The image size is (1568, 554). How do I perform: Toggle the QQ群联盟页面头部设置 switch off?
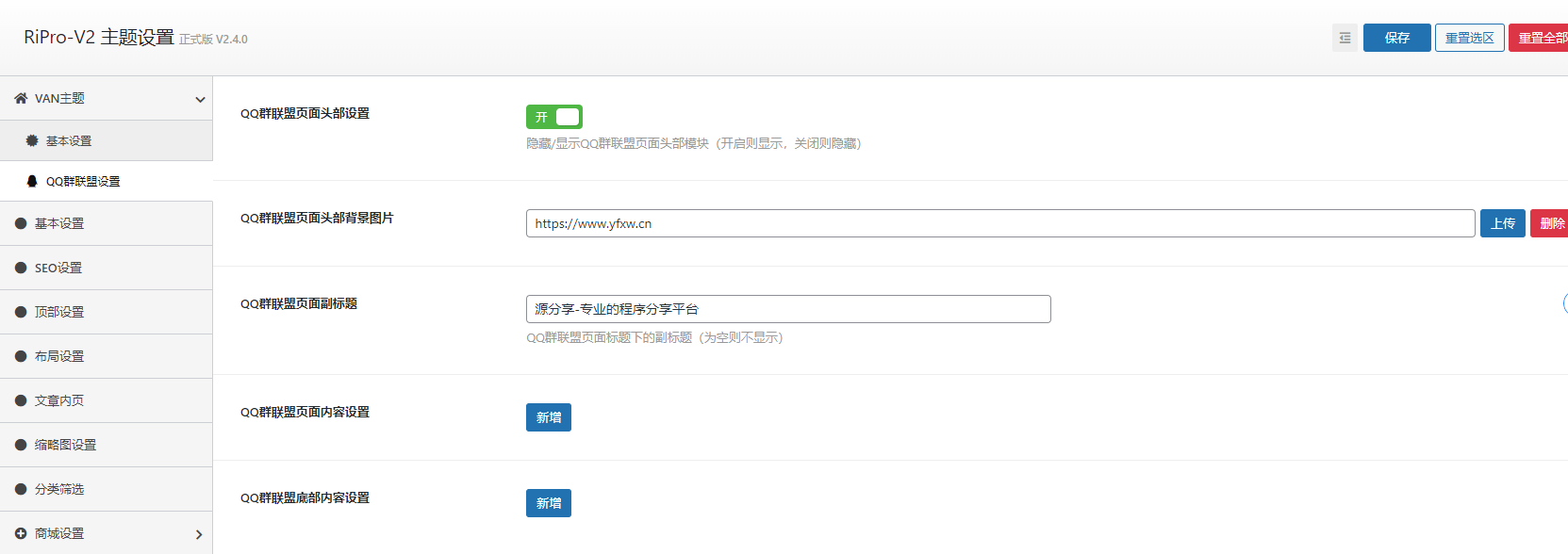click(x=554, y=117)
